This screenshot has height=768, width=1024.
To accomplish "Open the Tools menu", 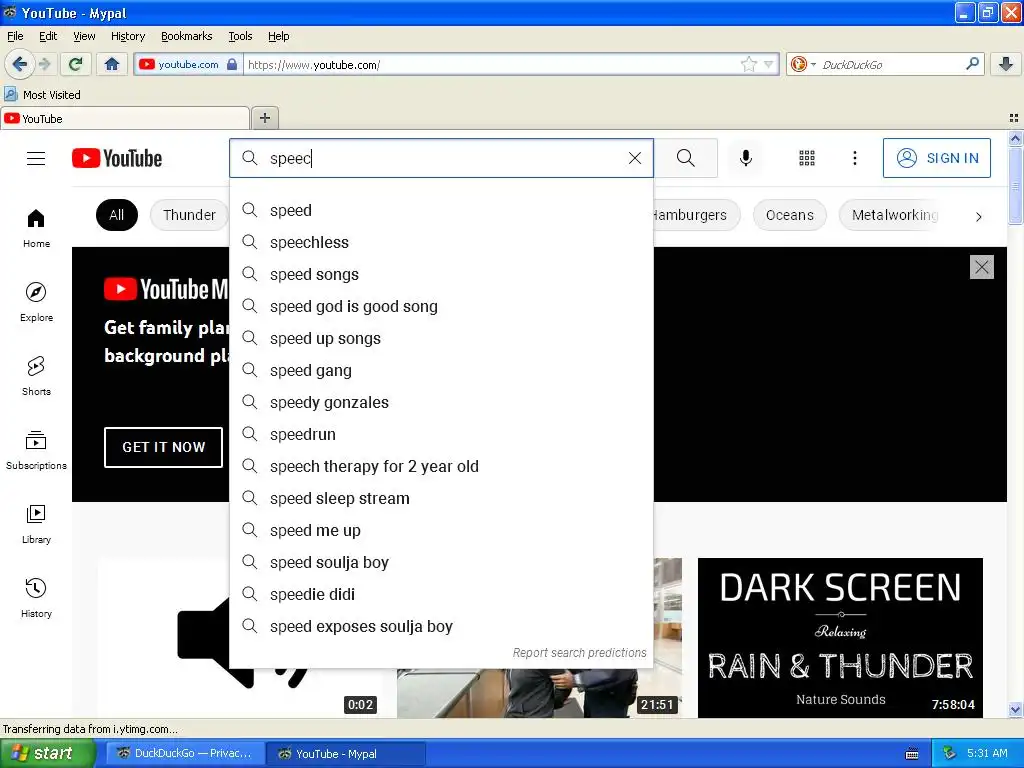I will point(240,36).
